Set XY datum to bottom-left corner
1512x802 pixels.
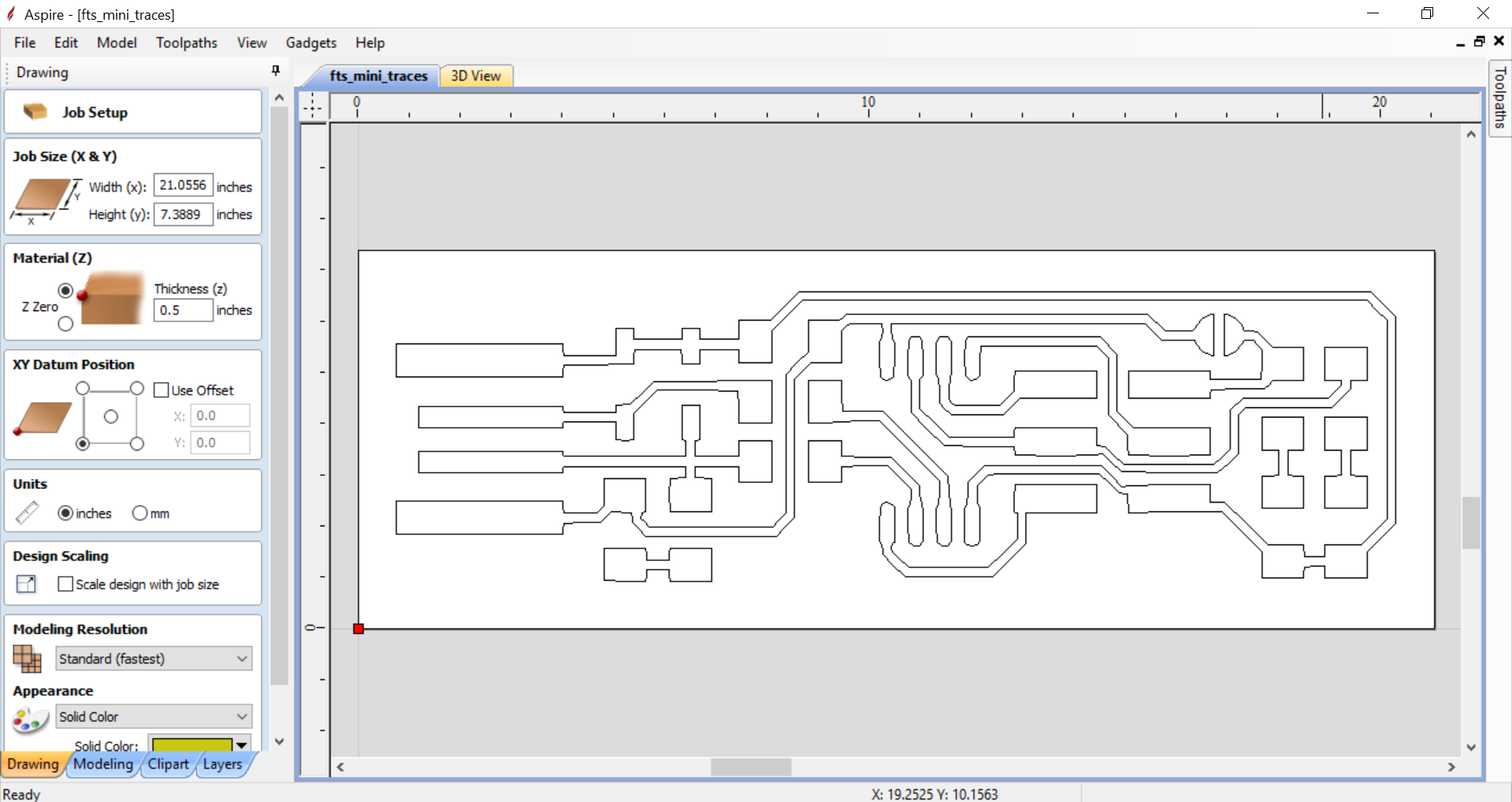[x=83, y=444]
